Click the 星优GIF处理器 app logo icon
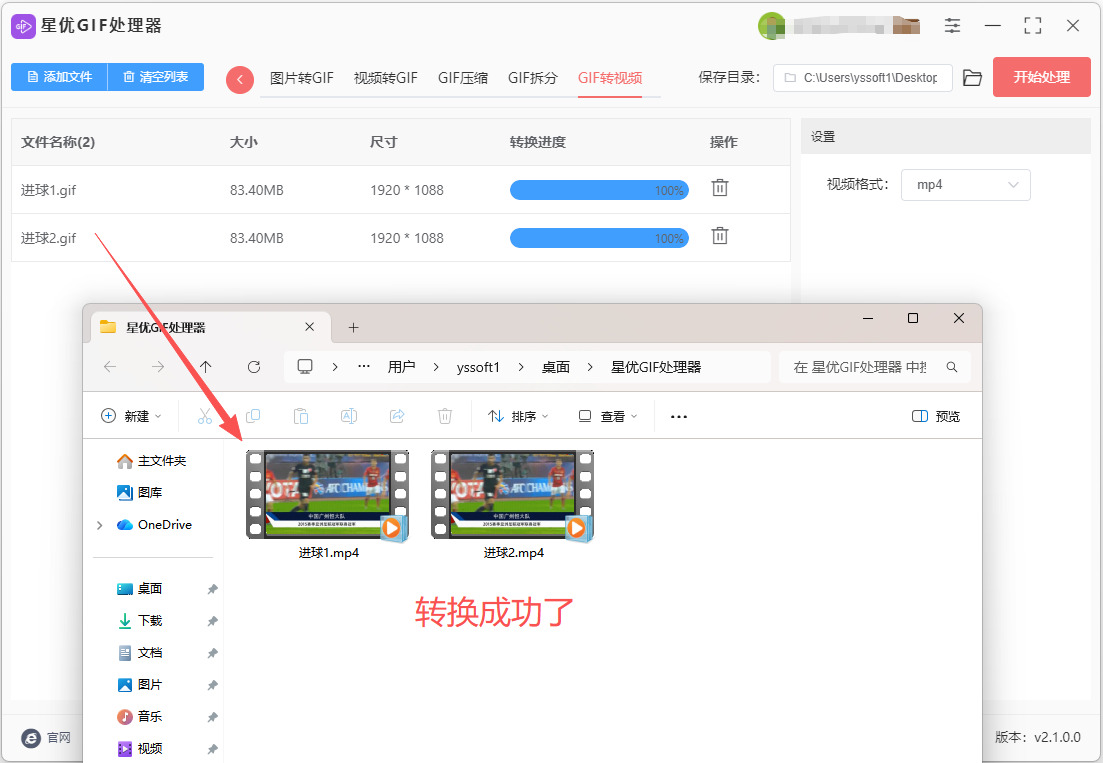The width and height of the screenshot is (1103, 763). (x=23, y=26)
